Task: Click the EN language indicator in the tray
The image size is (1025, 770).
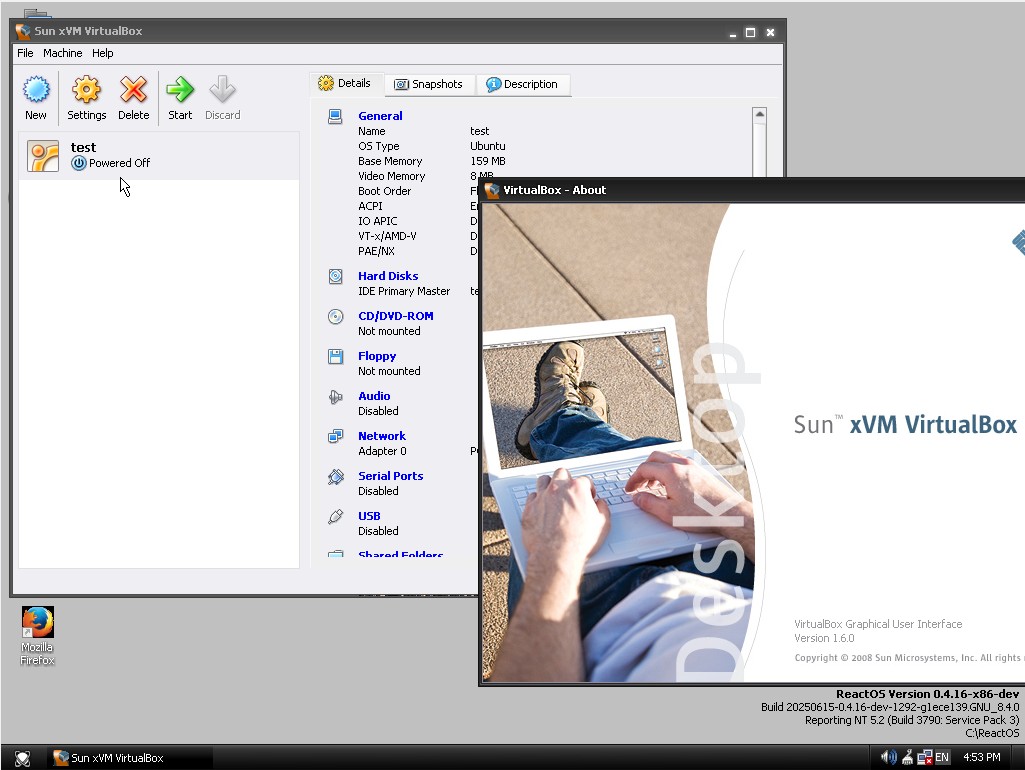Action: pyautogui.click(x=942, y=758)
